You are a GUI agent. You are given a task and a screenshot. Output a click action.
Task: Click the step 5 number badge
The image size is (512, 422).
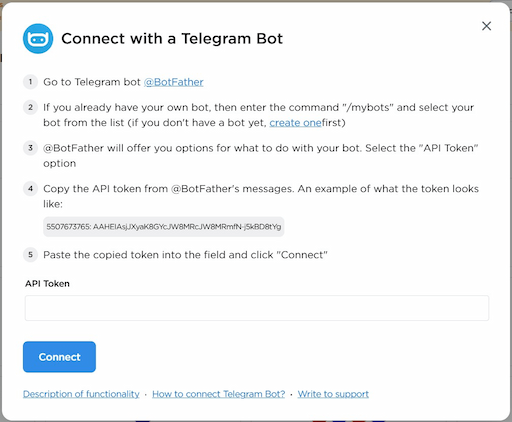pos(30,255)
